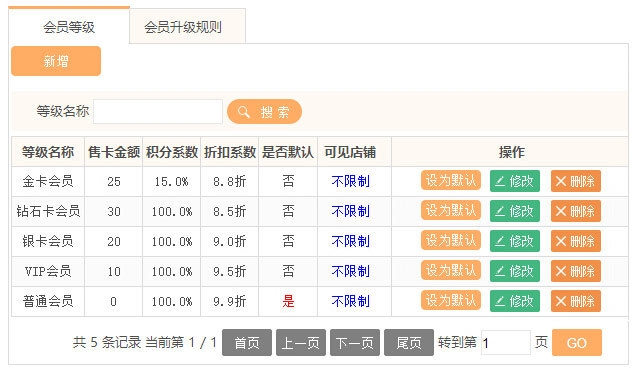Set 钻石卡会员 as default level
Screen dimensions: 637x380
pyautogui.click(x=451, y=211)
